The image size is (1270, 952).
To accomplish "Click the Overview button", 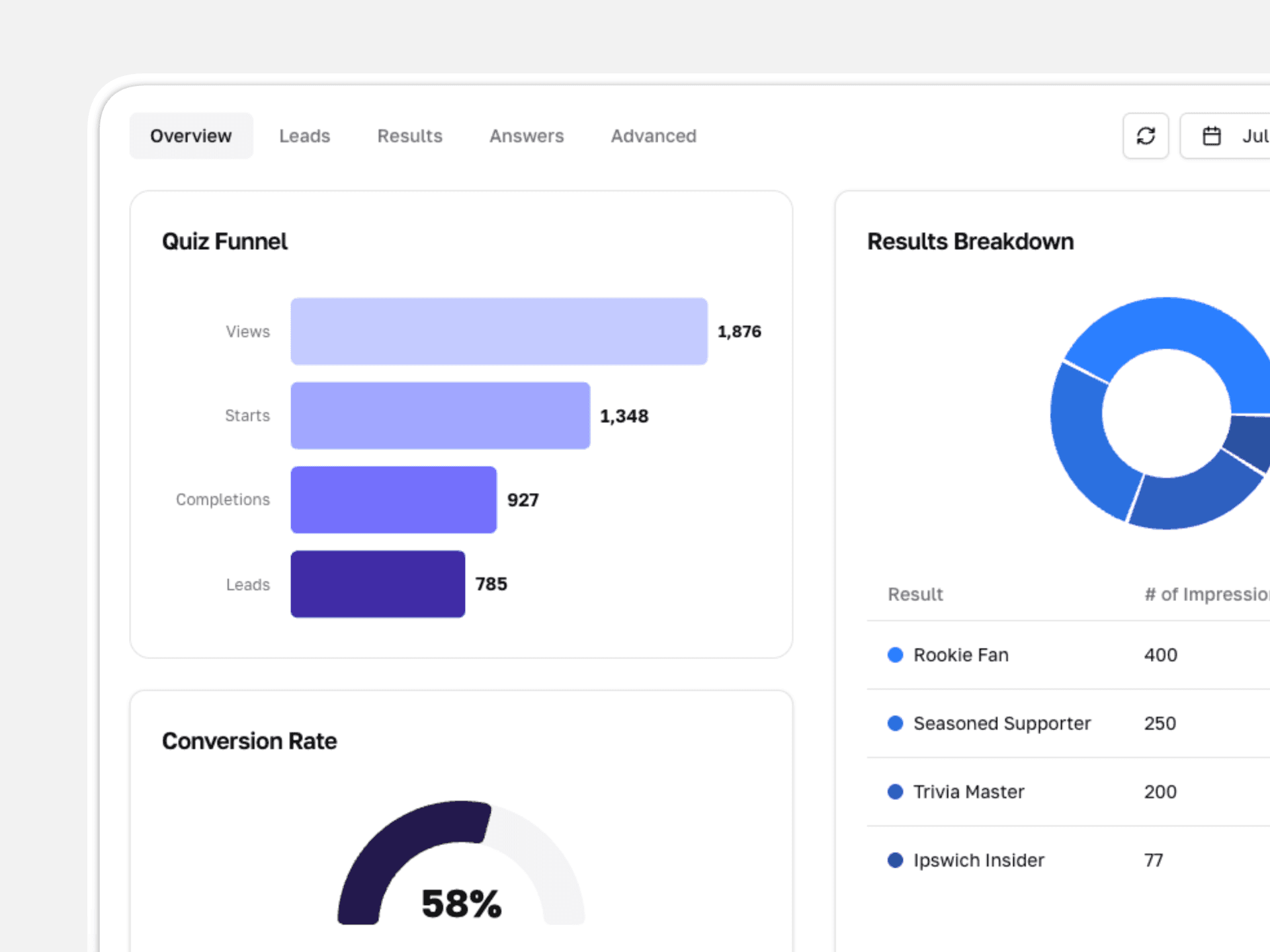I will pos(191,136).
